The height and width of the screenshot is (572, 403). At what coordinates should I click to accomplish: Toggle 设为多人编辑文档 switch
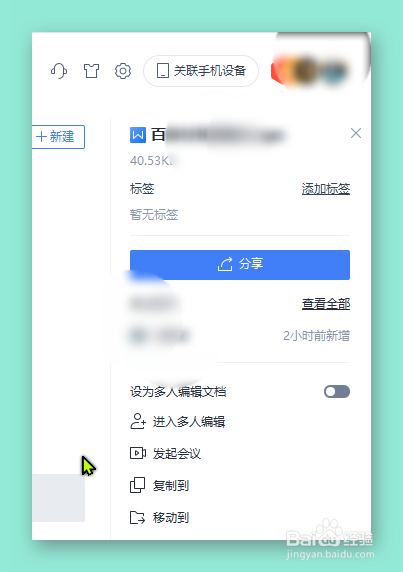click(337, 391)
